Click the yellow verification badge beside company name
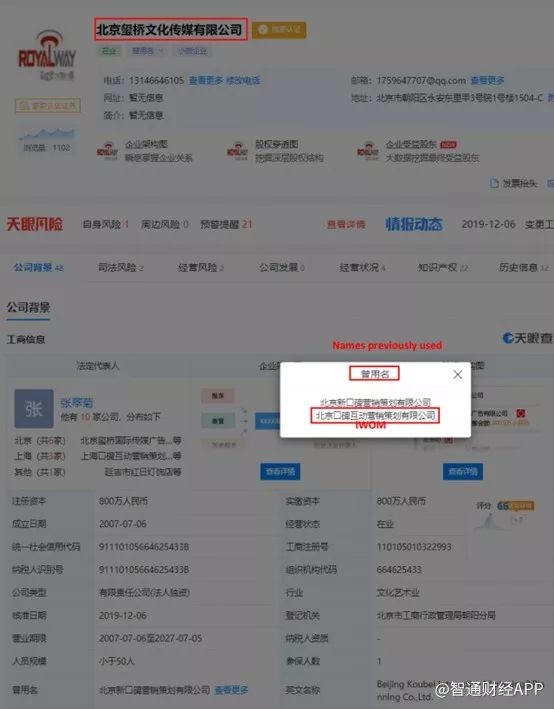Image resolution: width=554 pixels, height=709 pixels. tap(279, 30)
